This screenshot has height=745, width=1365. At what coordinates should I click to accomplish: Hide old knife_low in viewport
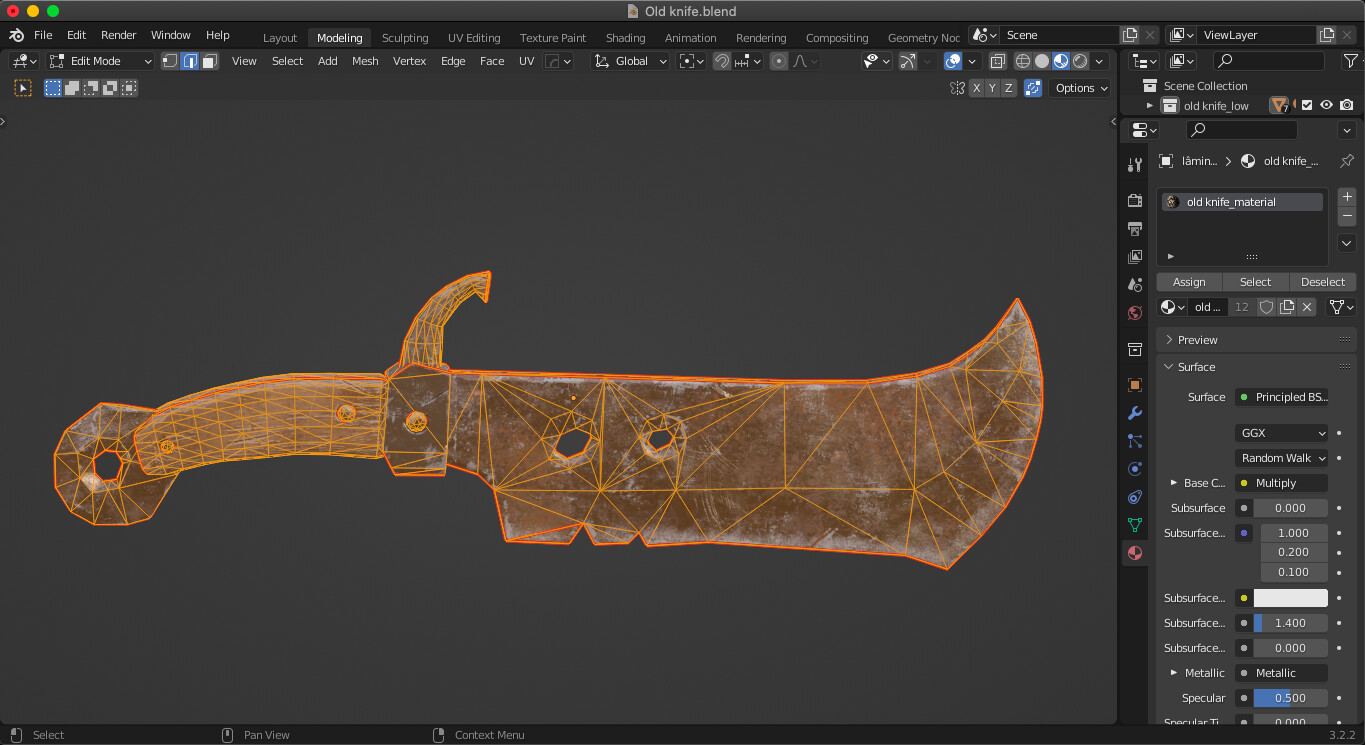(1326, 105)
